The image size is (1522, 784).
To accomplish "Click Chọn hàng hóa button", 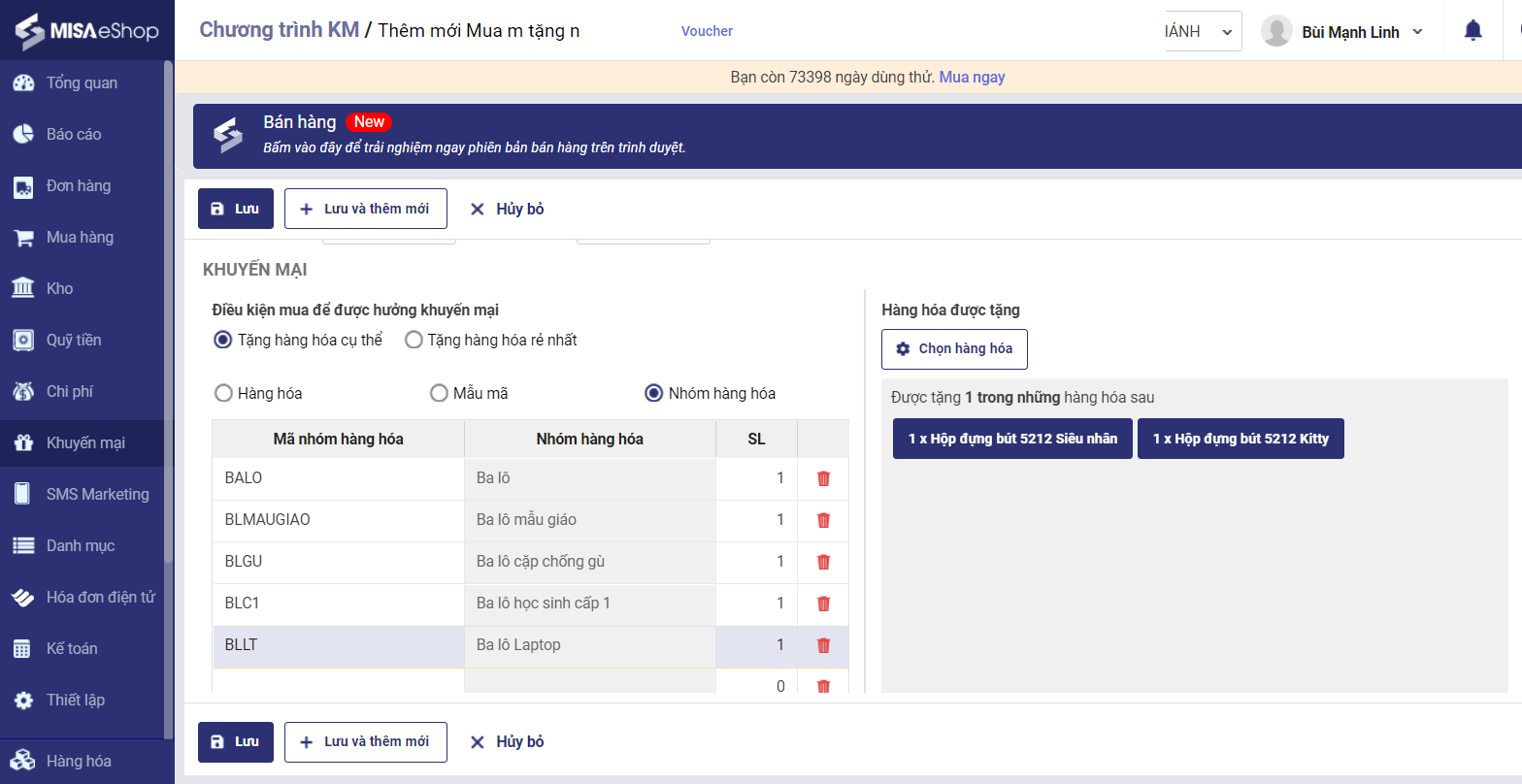I will coord(954,349).
